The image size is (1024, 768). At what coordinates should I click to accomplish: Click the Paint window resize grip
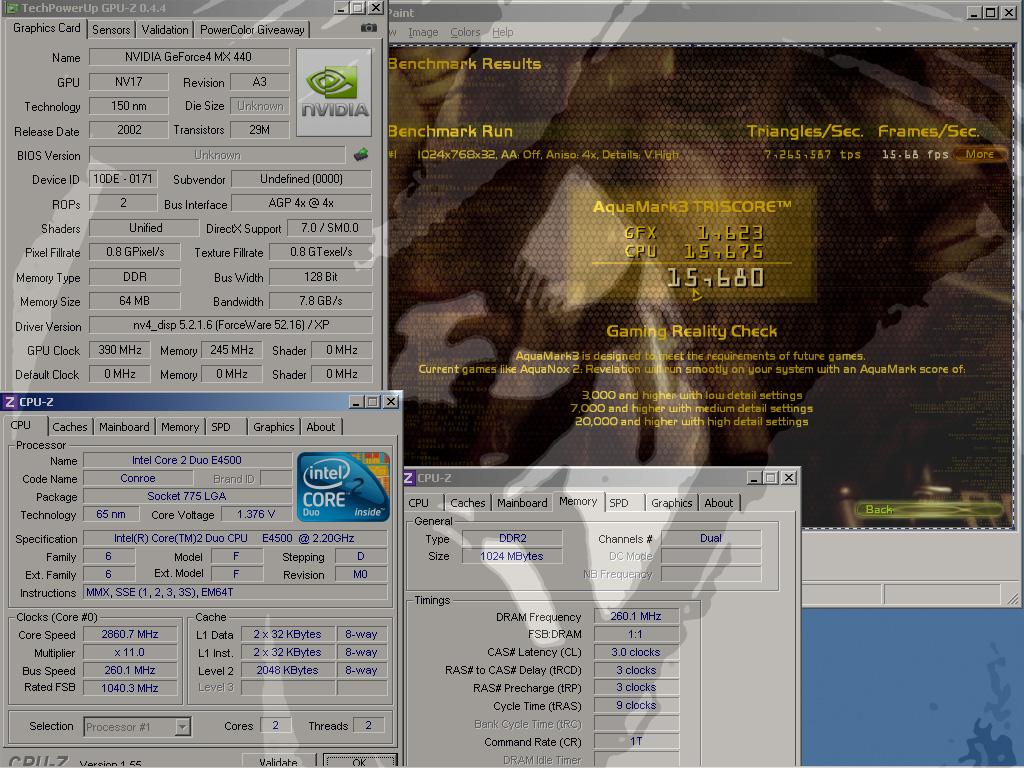tap(1012, 598)
